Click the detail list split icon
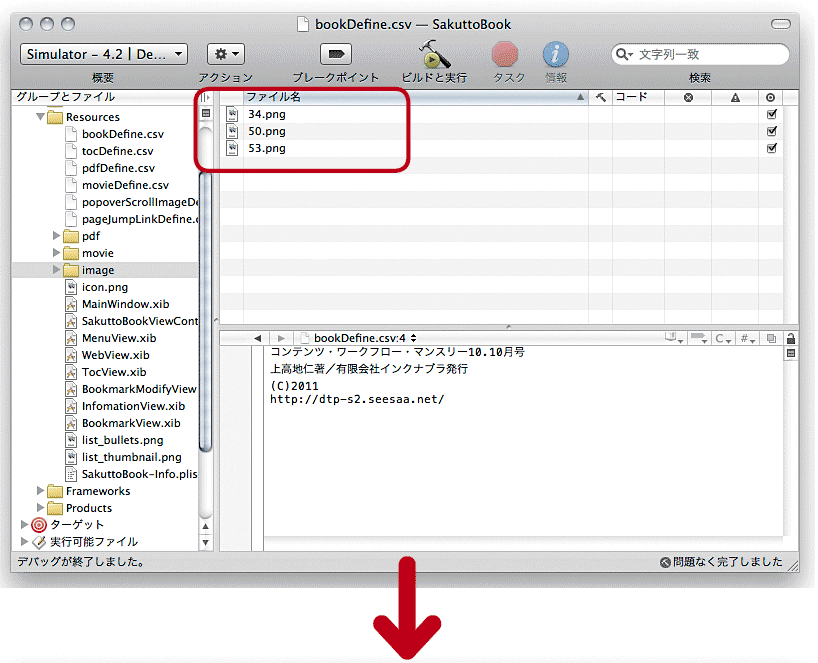 pos(206,113)
